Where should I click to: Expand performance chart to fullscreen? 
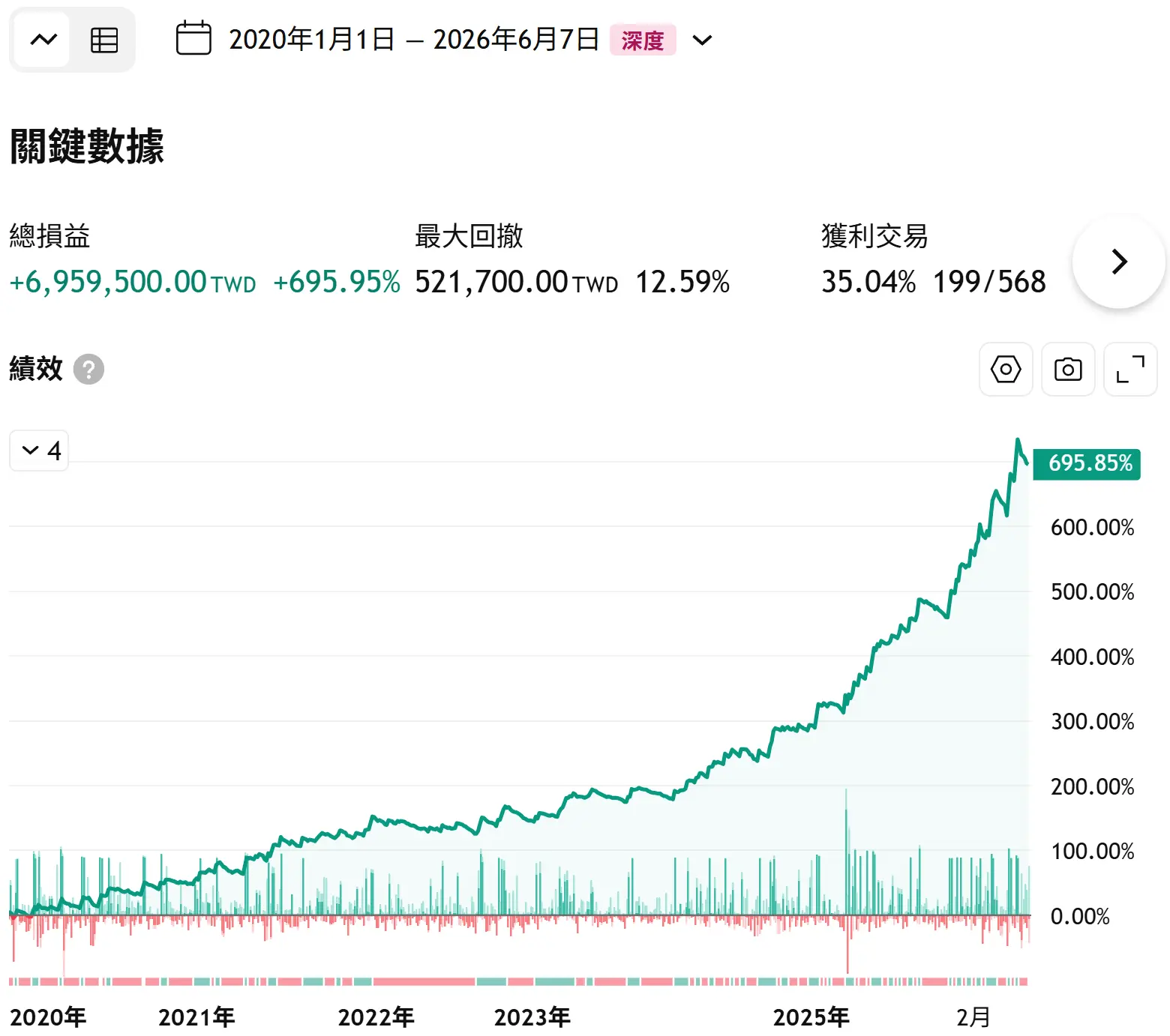[x=1130, y=370]
